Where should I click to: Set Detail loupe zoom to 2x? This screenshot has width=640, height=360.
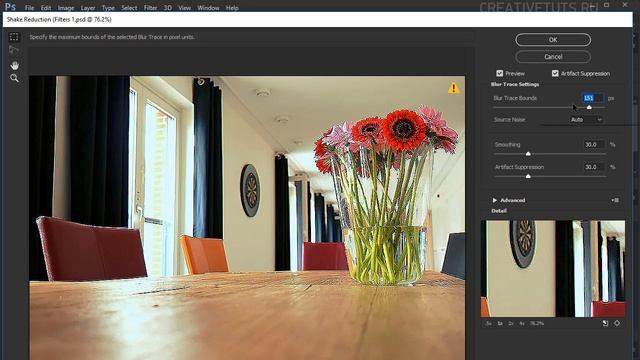[511, 323]
